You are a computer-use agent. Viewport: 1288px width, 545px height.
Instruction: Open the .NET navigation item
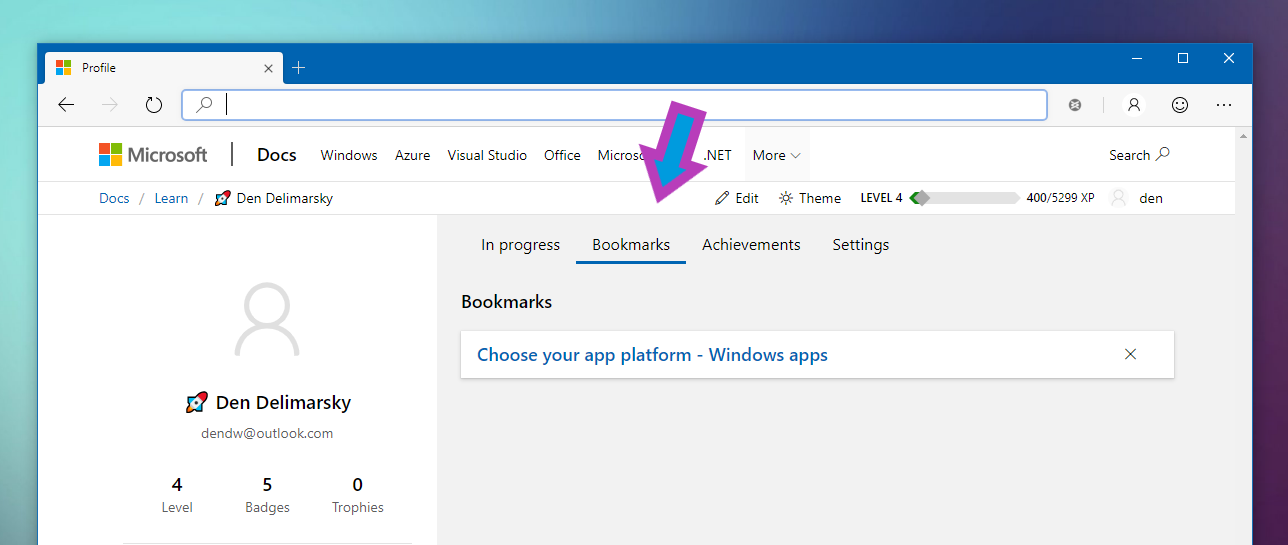[x=718, y=155]
